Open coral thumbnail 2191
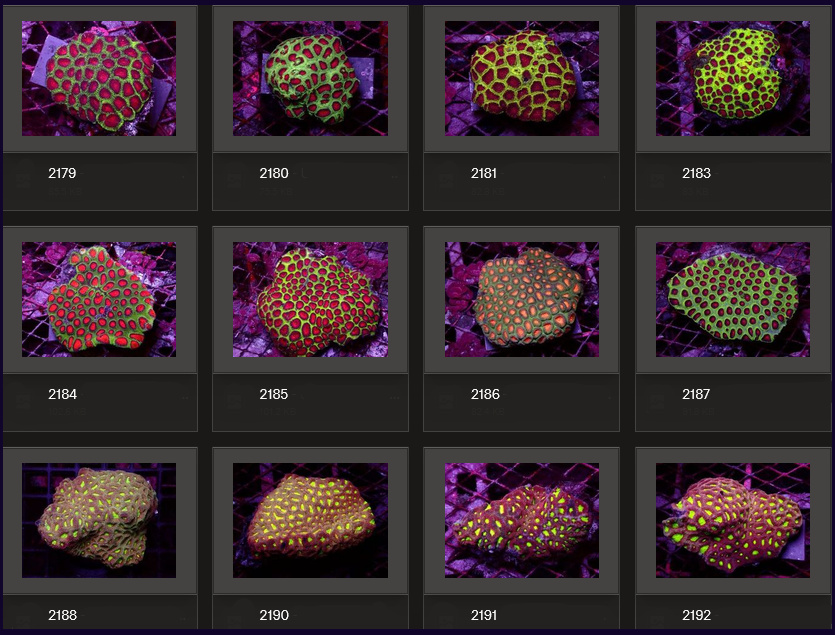This screenshot has height=635, width=835. (x=522, y=520)
